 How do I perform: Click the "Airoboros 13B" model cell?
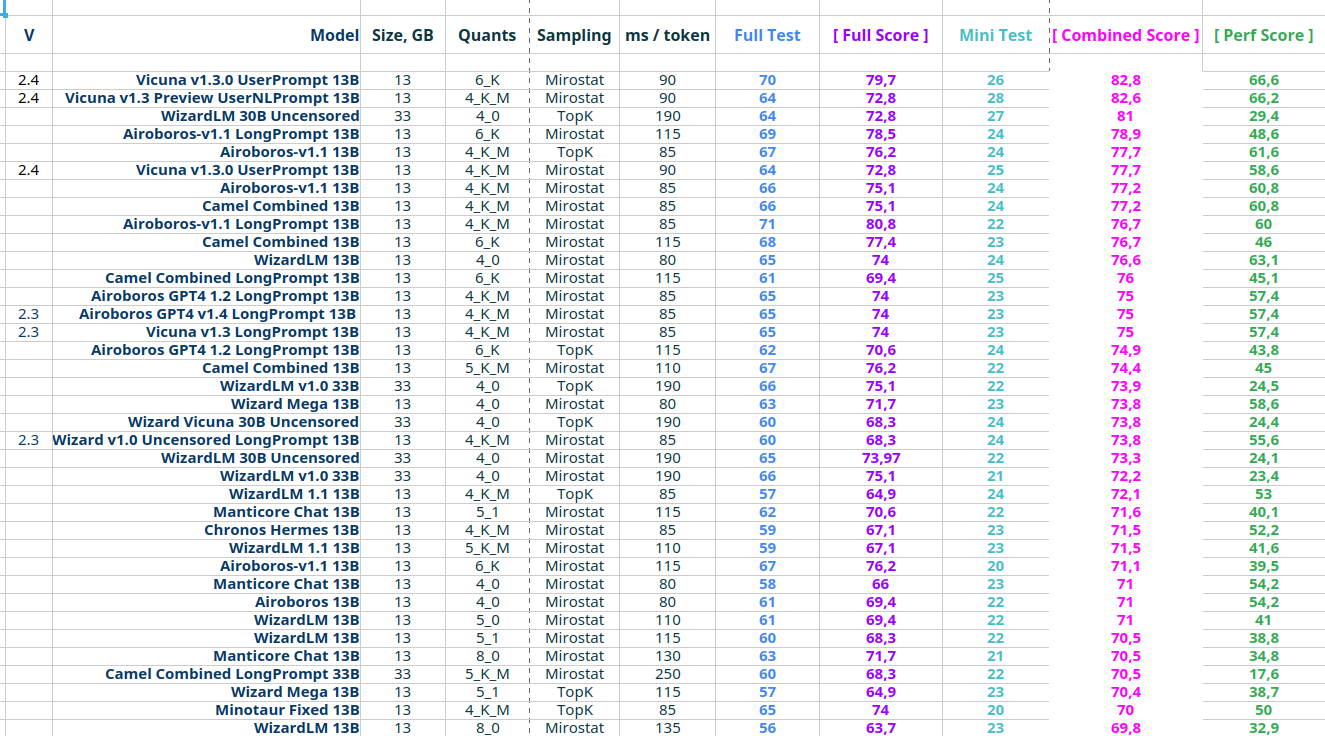pos(206,602)
